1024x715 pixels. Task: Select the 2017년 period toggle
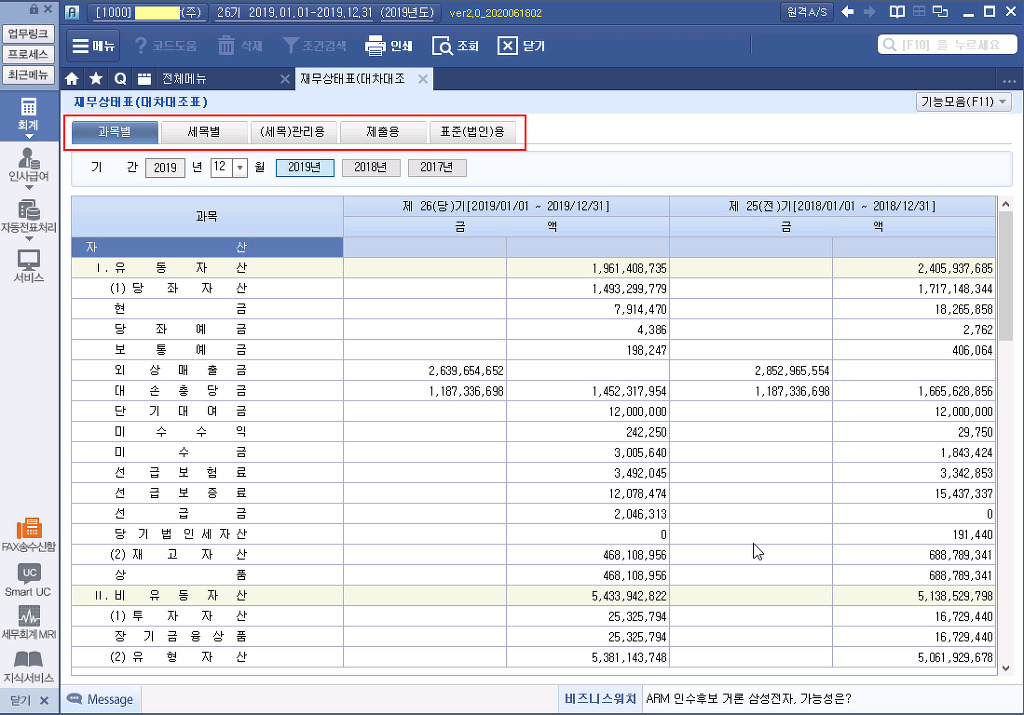tap(437, 168)
